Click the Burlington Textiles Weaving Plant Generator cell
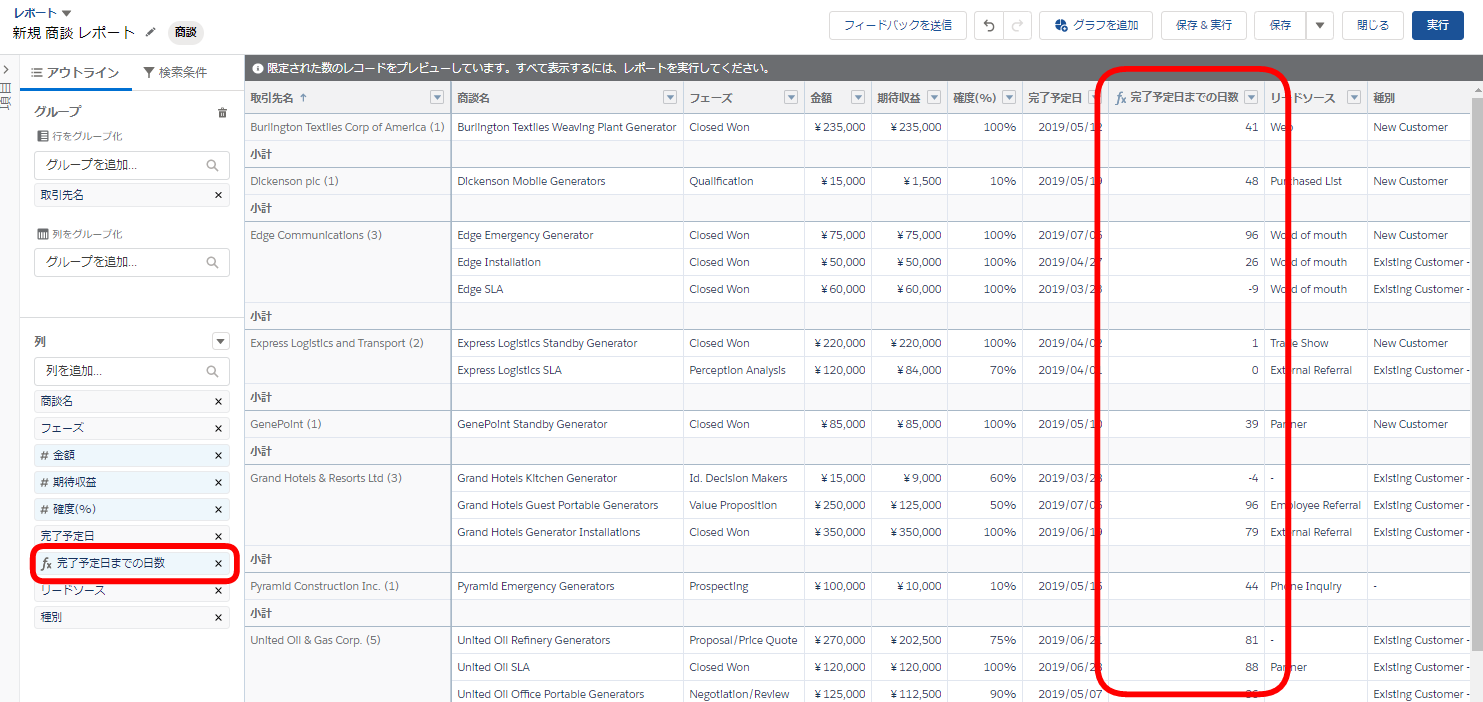The height and width of the screenshot is (702, 1483). 567,127
